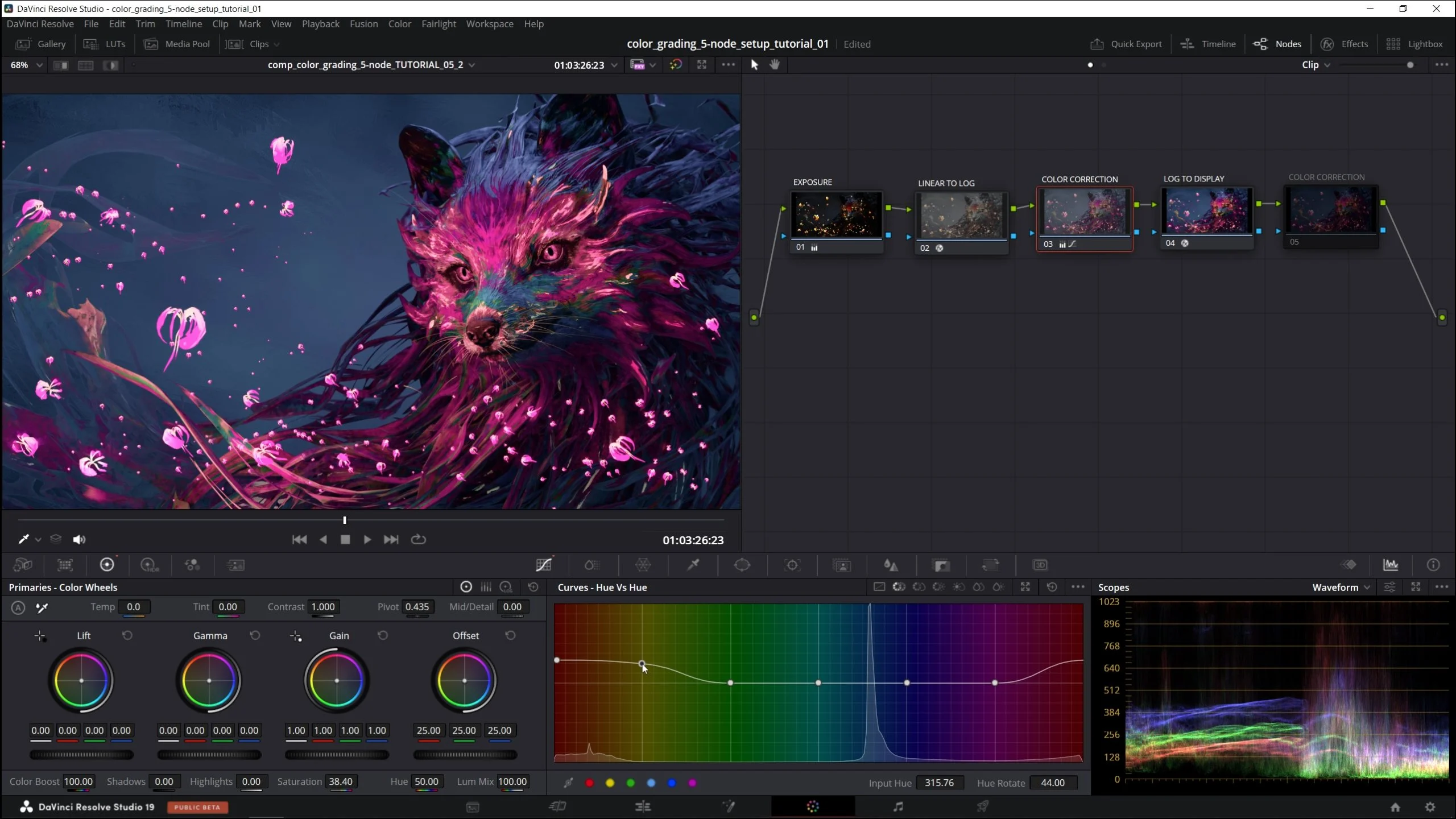Expand the Waveform scope type dropdown

1341,587
